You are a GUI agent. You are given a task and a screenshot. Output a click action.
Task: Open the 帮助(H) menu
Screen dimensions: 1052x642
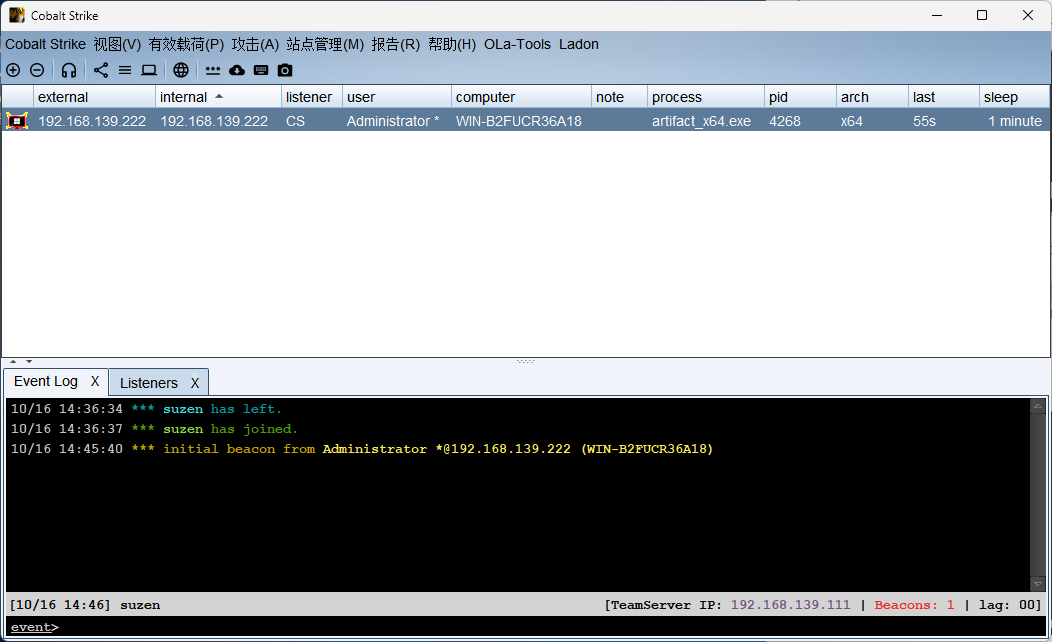452,44
